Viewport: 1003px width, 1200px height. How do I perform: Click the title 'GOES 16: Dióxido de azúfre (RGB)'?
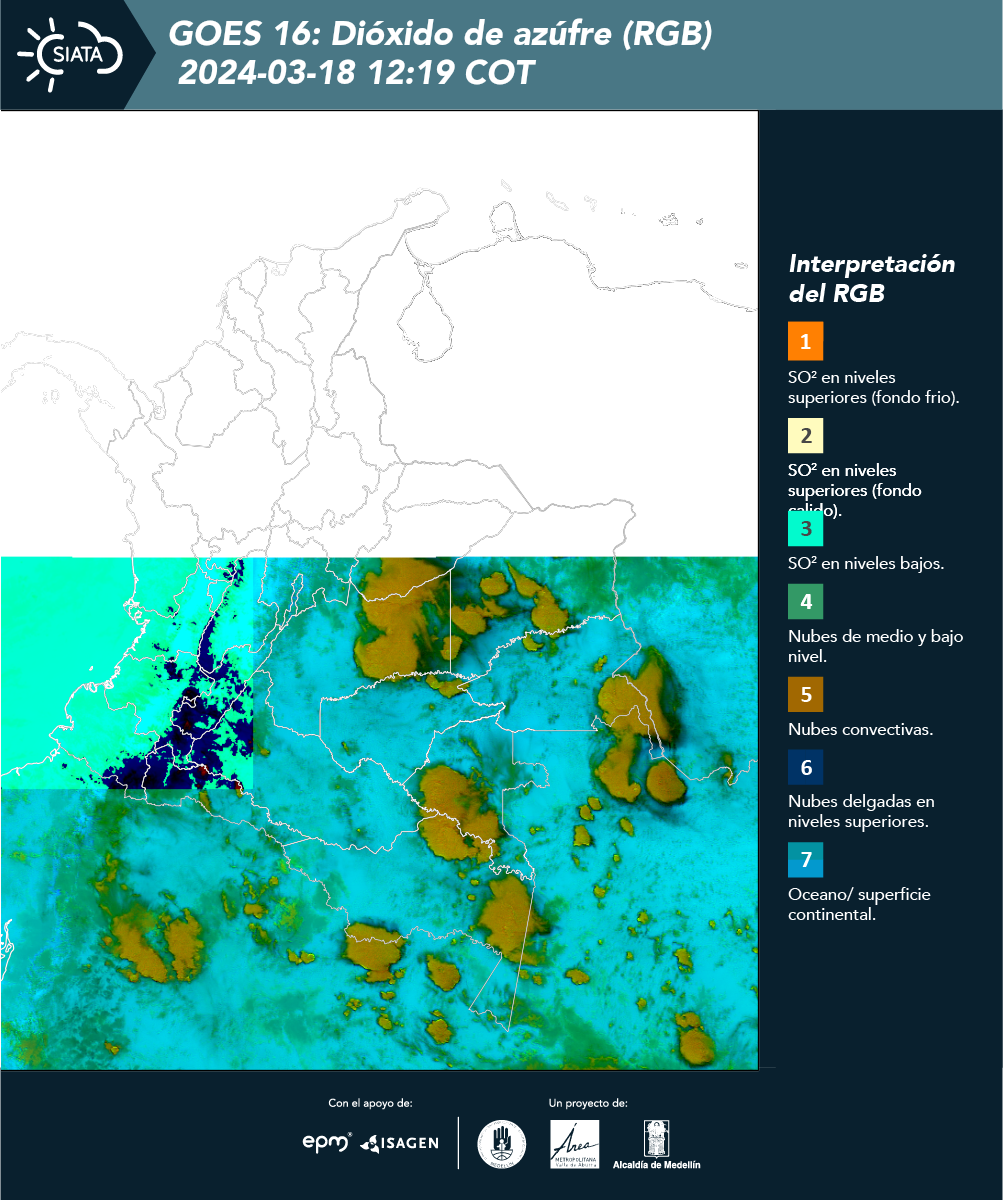pyautogui.click(x=441, y=35)
